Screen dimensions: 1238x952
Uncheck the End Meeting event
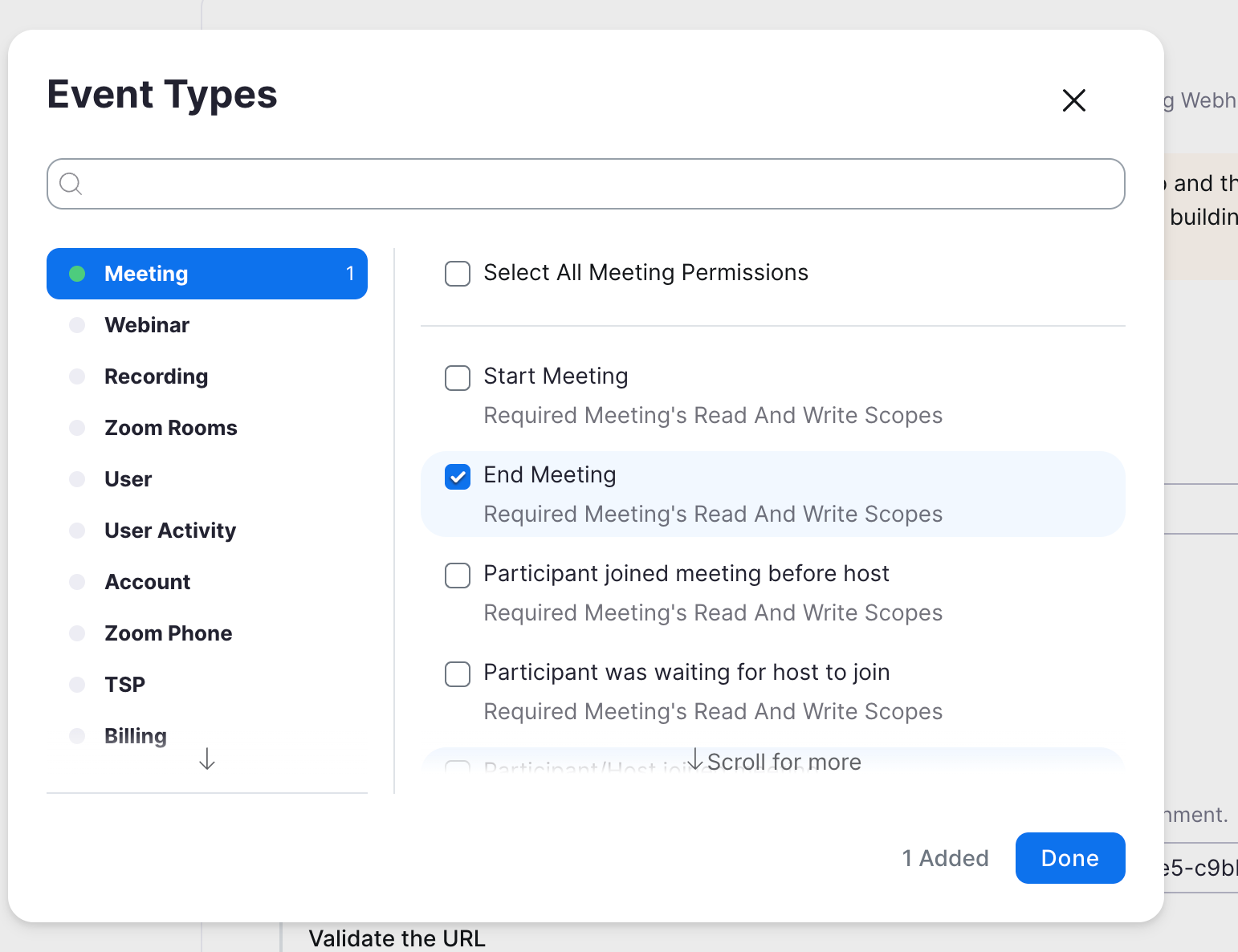click(x=458, y=477)
